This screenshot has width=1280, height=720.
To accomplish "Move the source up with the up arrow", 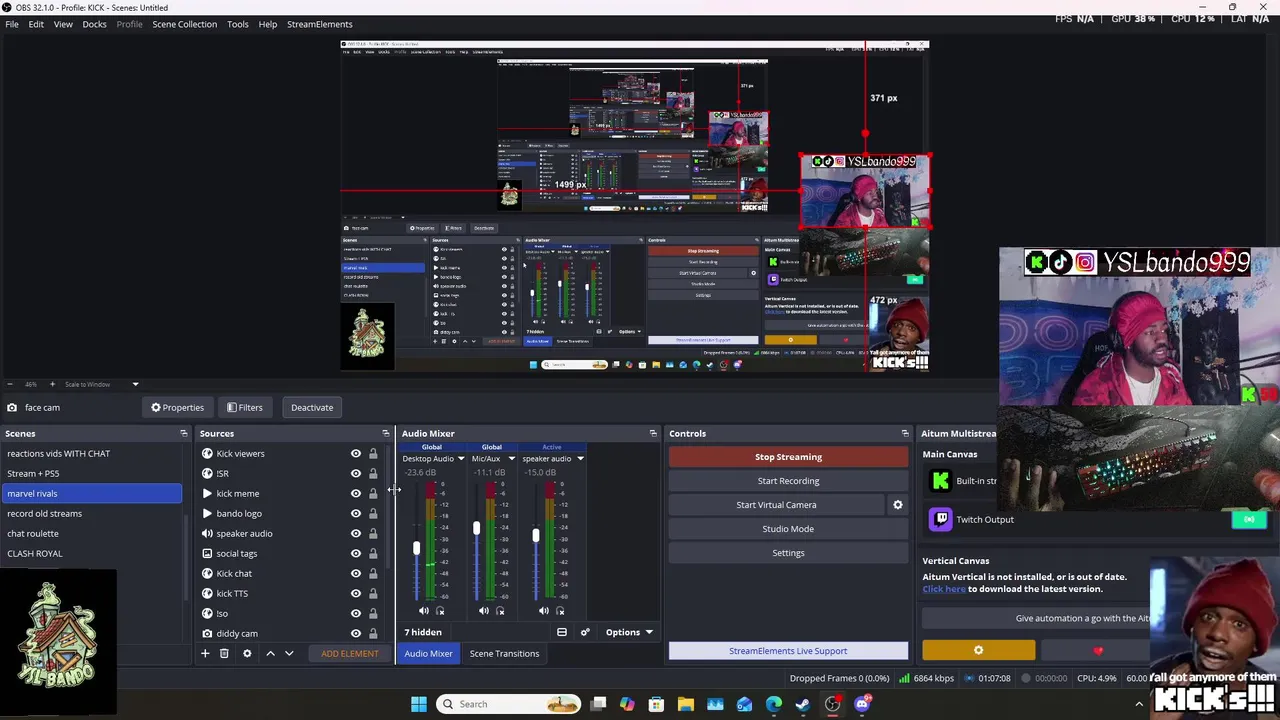I will tap(270, 653).
